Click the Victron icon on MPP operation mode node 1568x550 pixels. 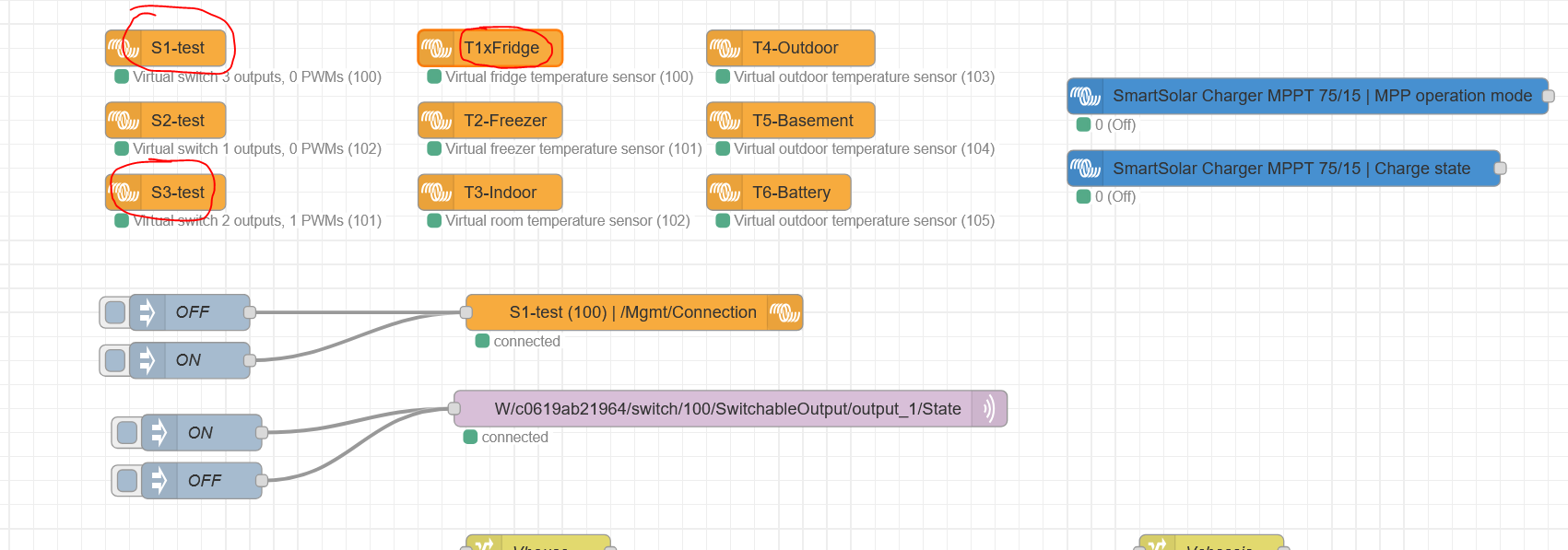(1086, 96)
